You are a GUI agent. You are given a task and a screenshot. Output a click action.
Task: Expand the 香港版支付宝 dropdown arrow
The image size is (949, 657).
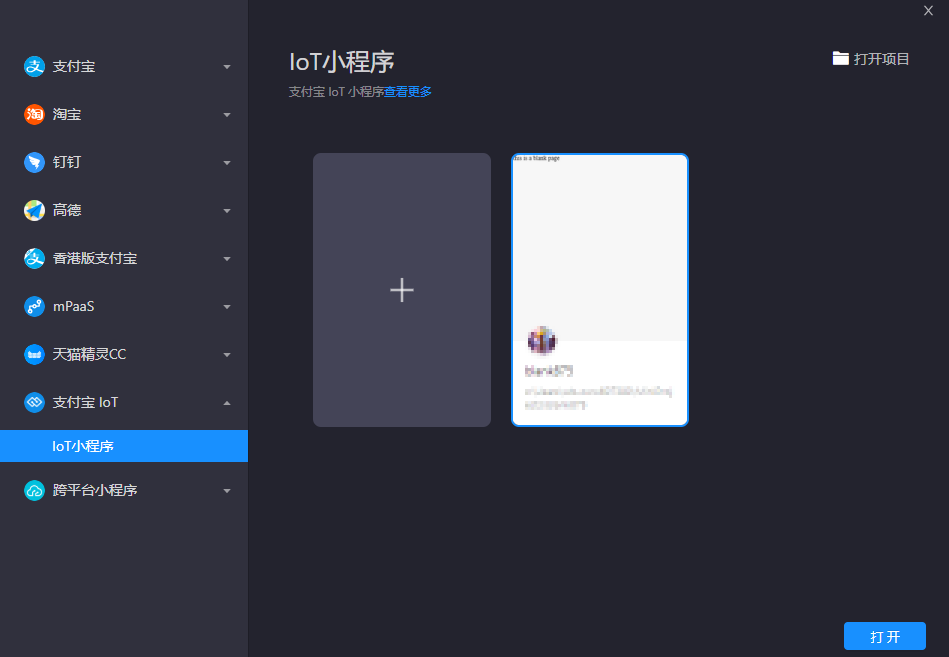click(x=227, y=259)
